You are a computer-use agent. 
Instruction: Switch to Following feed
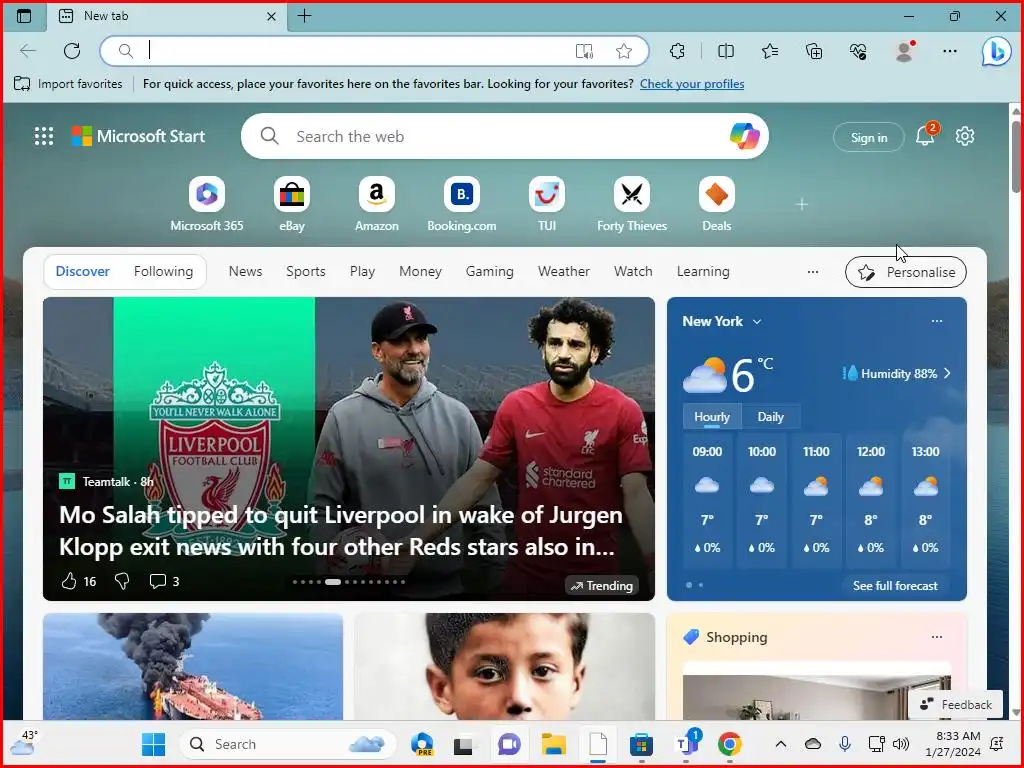tap(163, 271)
